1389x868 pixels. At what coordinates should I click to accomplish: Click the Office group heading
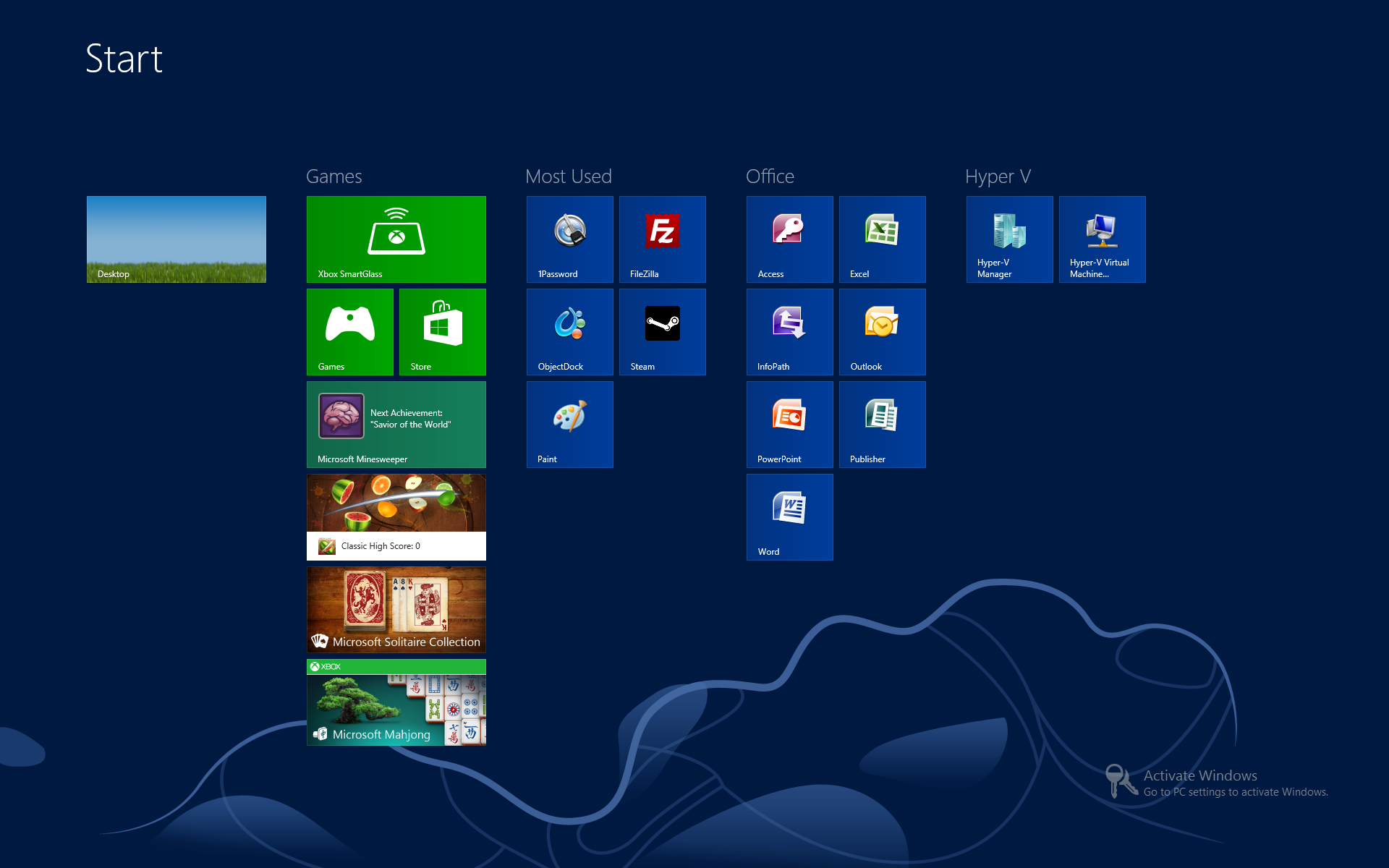pyautogui.click(x=770, y=176)
